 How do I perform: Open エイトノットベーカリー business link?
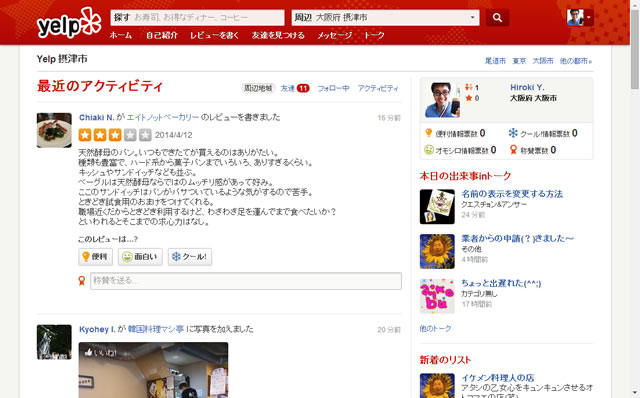point(163,118)
